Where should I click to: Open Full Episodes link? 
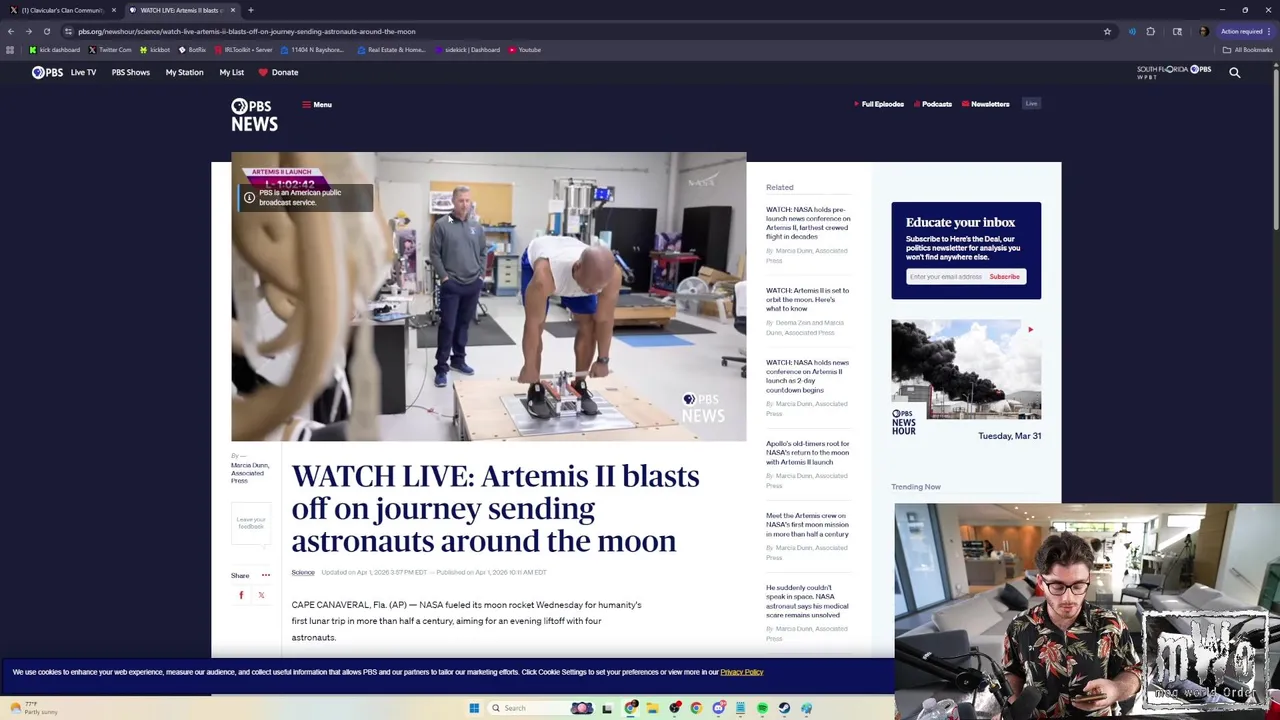[x=879, y=104]
